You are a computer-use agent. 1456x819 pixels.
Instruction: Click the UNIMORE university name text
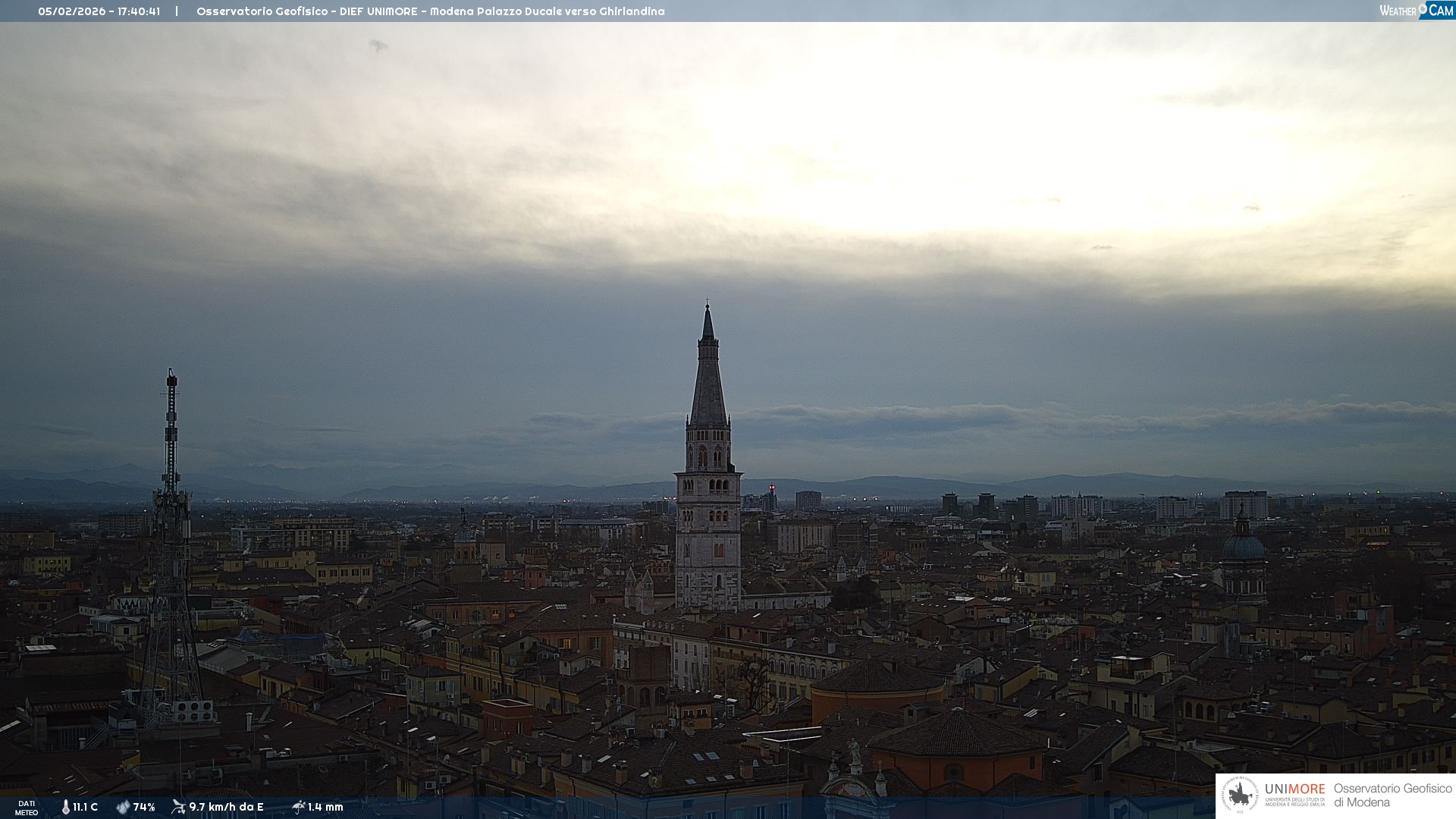tap(1294, 789)
